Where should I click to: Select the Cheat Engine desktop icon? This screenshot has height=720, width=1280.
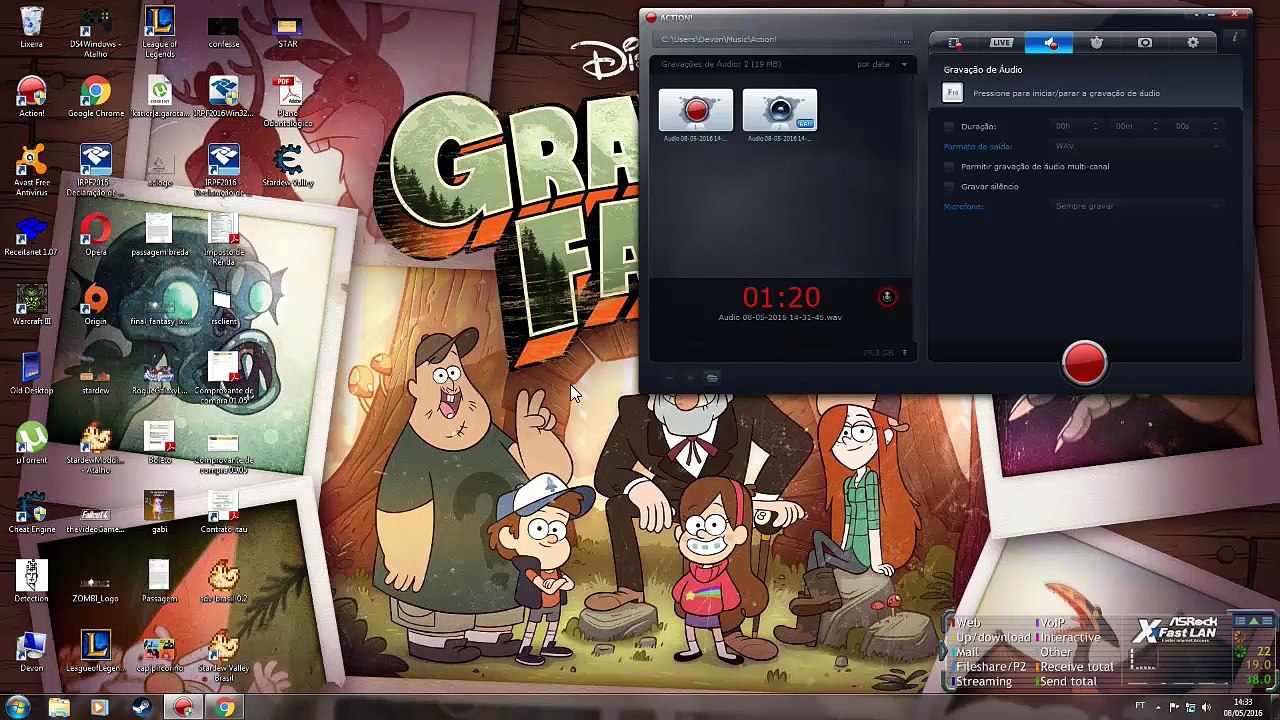click(x=31, y=512)
